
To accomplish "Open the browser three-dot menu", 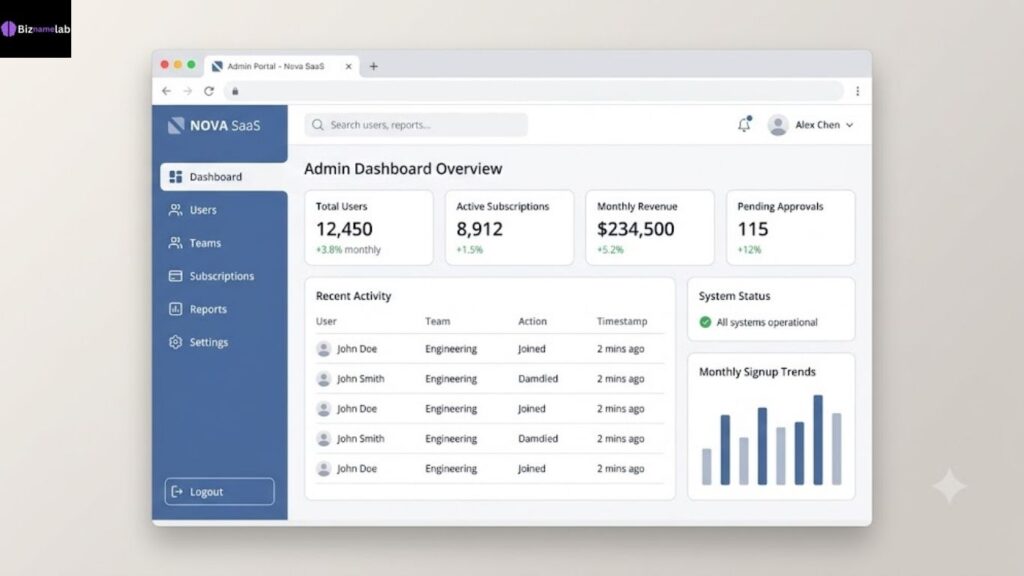I will [857, 91].
